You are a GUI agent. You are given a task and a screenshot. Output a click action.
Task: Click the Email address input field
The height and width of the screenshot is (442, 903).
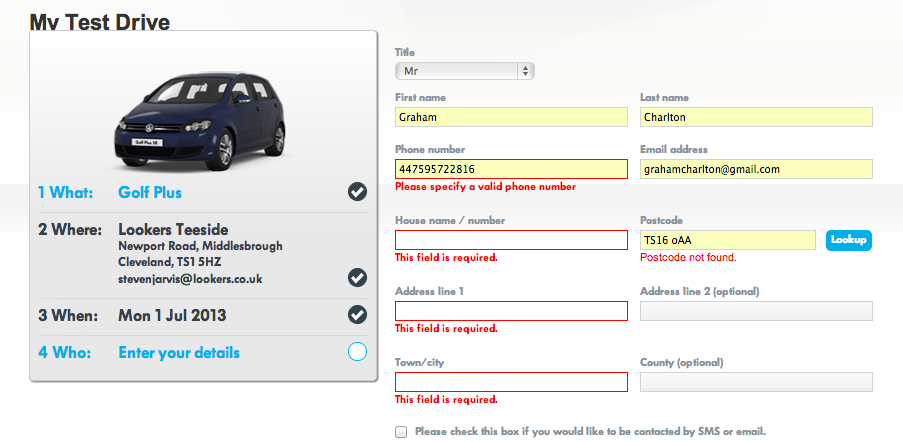[756, 169]
